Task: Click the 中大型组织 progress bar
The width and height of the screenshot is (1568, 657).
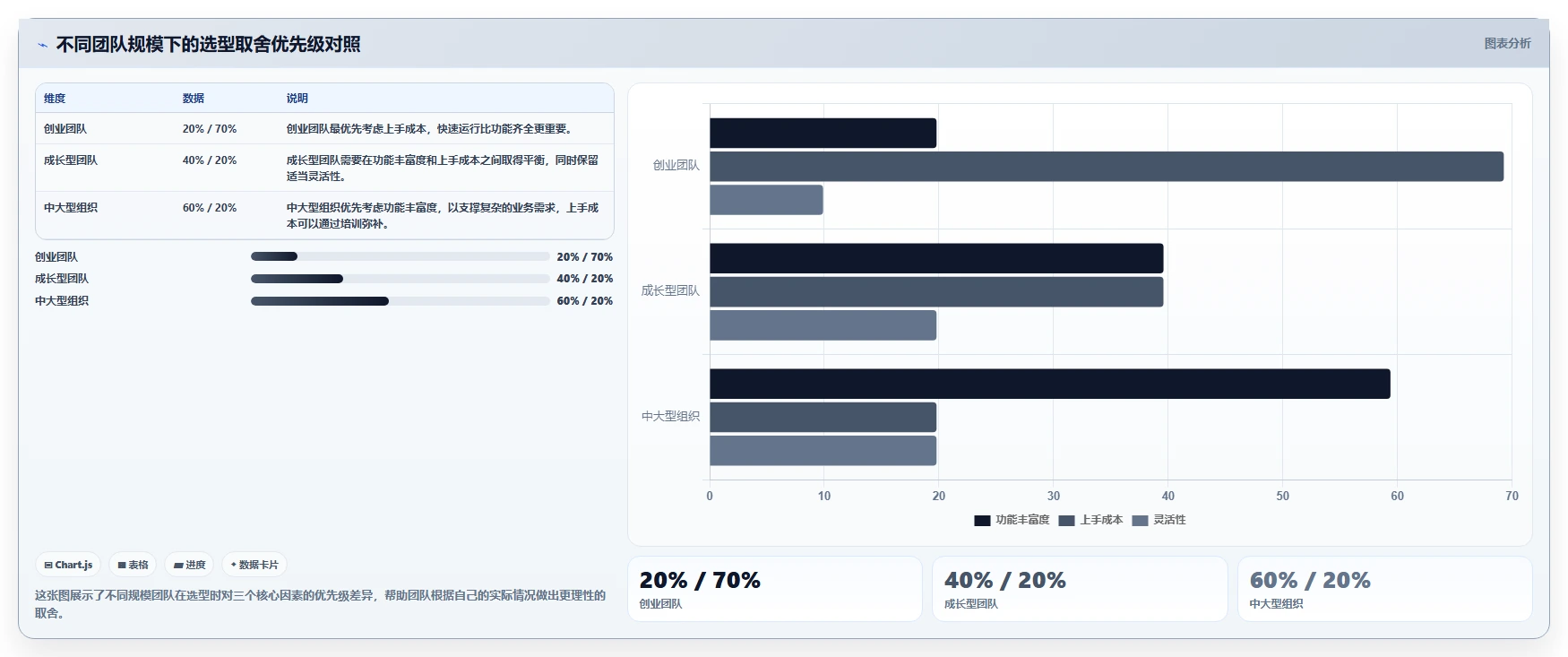Action: click(x=400, y=301)
